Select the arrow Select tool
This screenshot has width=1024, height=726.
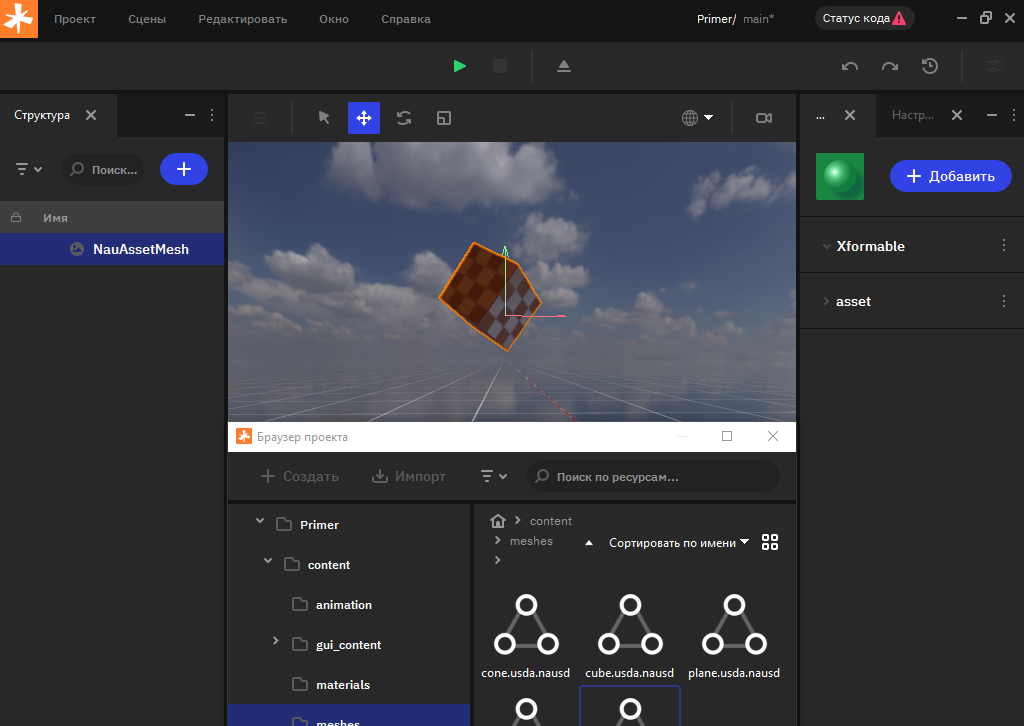pos(324,118)
